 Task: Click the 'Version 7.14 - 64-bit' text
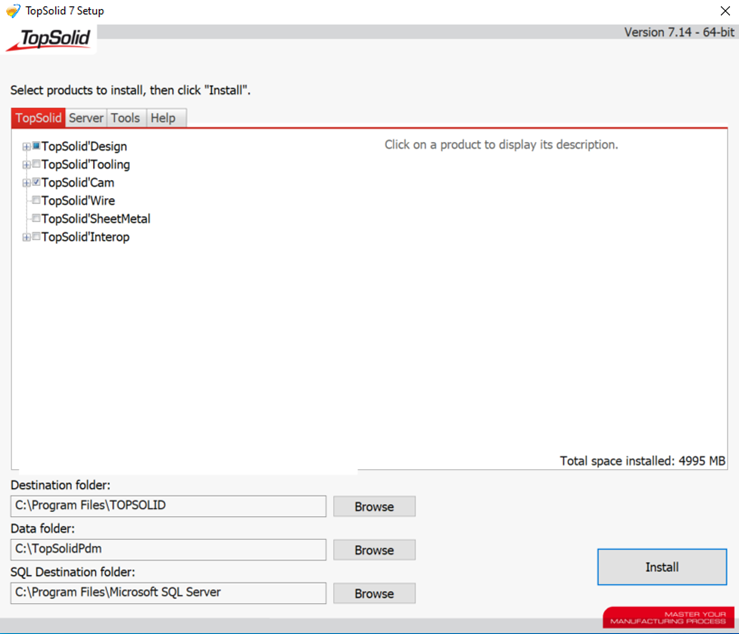(679, 32)
